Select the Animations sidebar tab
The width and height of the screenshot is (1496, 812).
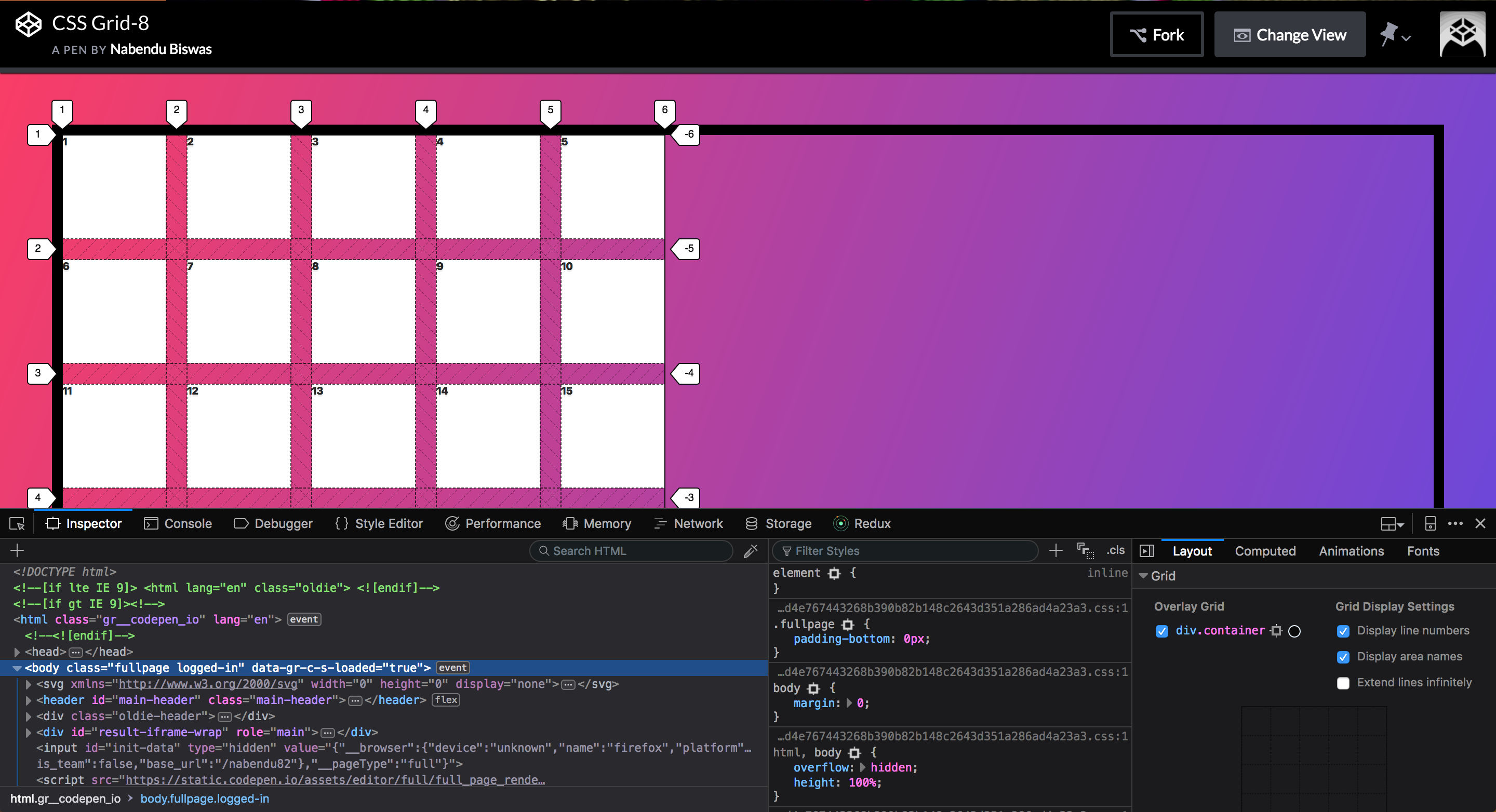tap(1351, 551)
